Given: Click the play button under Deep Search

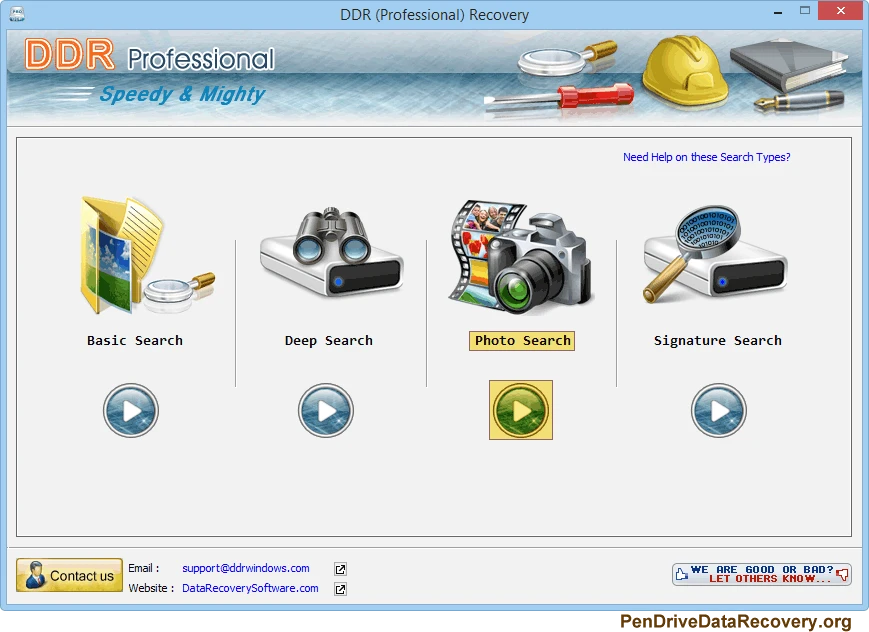Looking at the screenshot, I should click(x=325, y=410).
